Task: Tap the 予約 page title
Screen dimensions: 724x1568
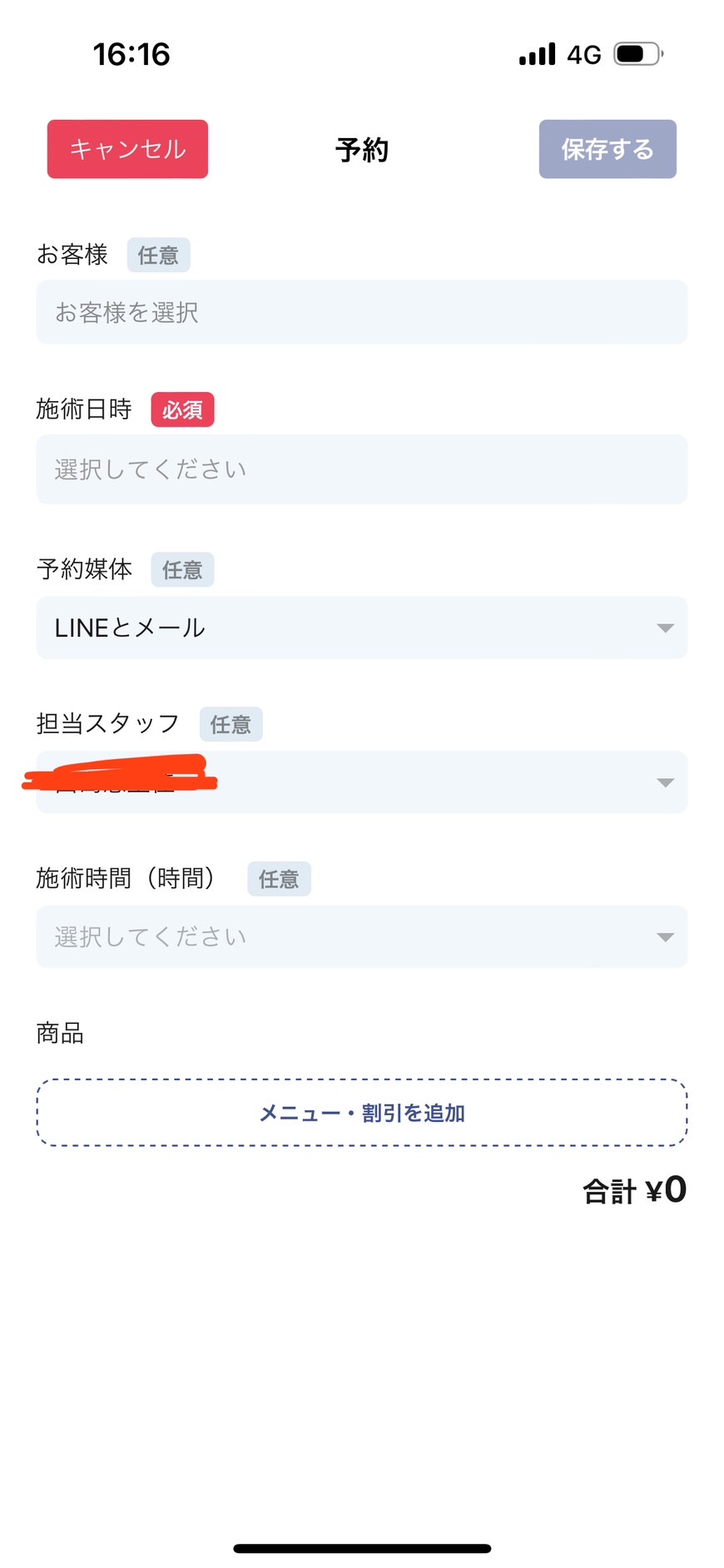Action: (362, 150)
